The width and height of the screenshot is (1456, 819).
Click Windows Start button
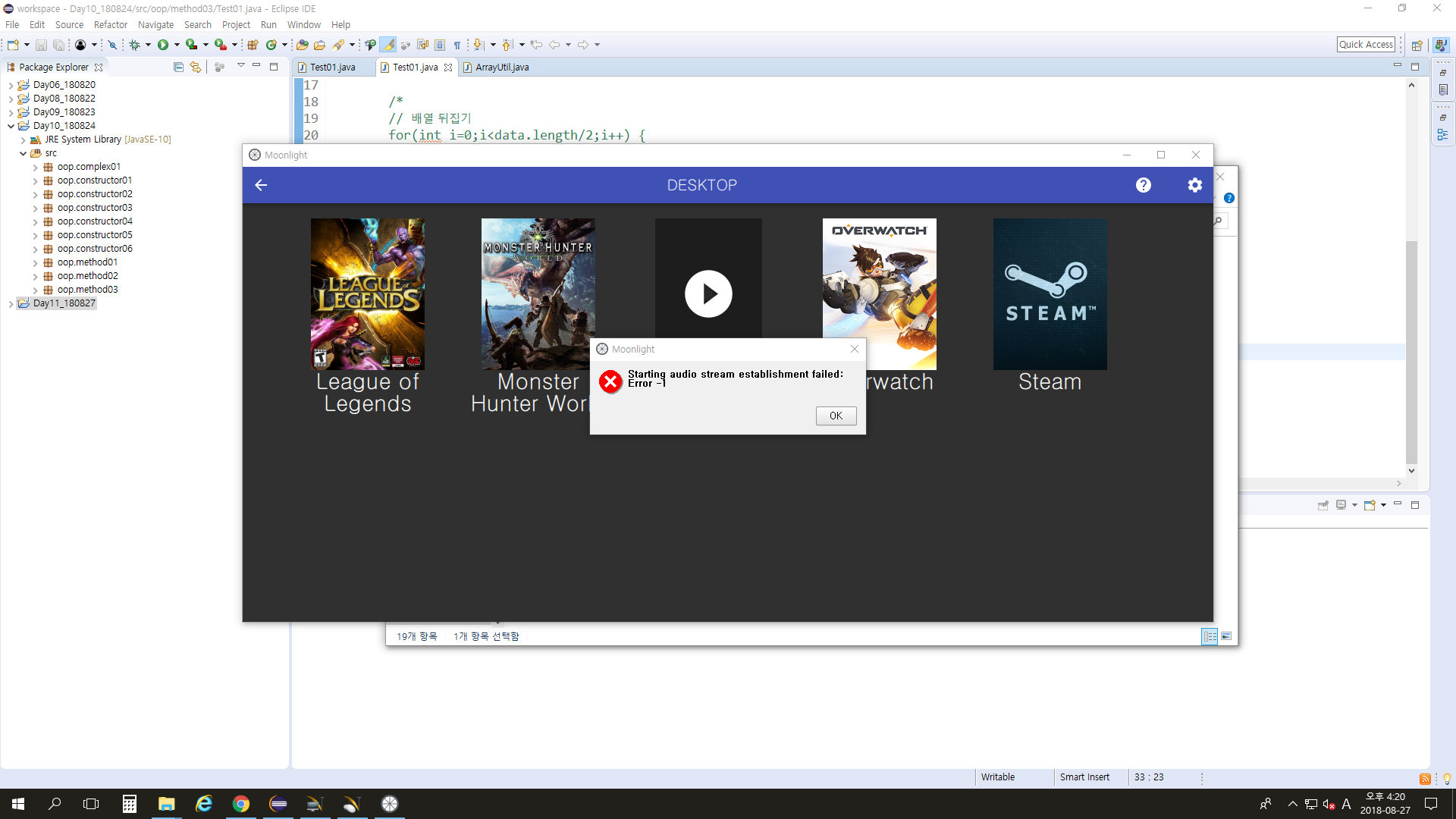tap(18, 804)
